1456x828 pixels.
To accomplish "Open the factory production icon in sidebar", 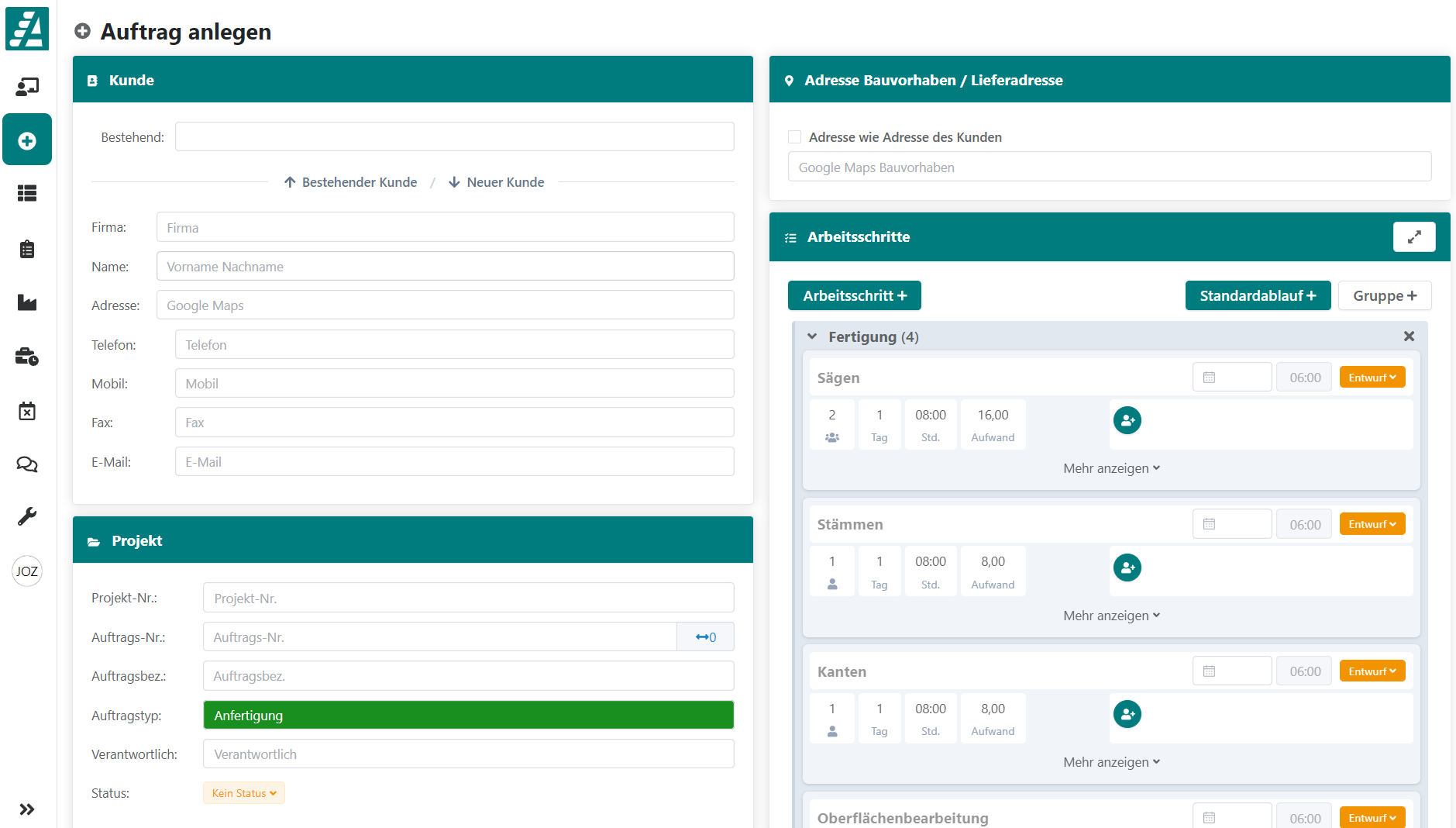I will click(x=27, y=302).
